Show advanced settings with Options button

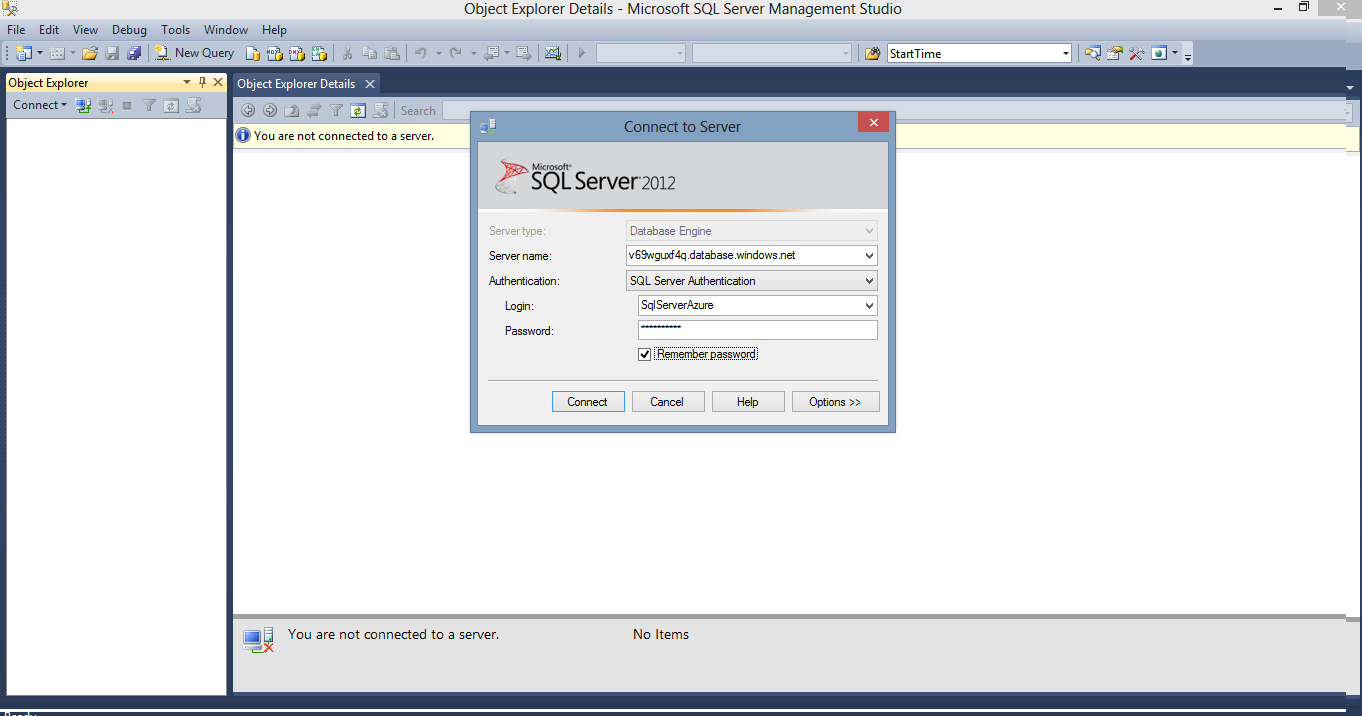pos(835,401)
